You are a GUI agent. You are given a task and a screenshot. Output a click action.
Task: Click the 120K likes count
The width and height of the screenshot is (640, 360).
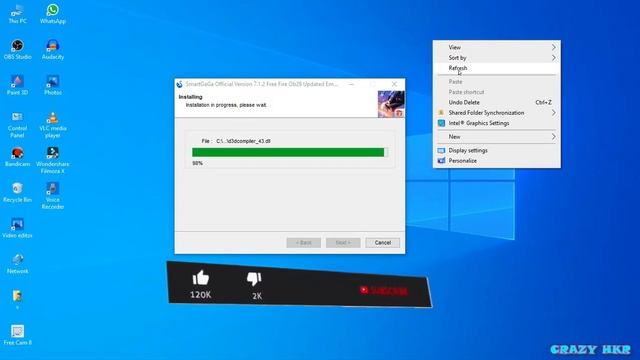(x=200, y=295)
